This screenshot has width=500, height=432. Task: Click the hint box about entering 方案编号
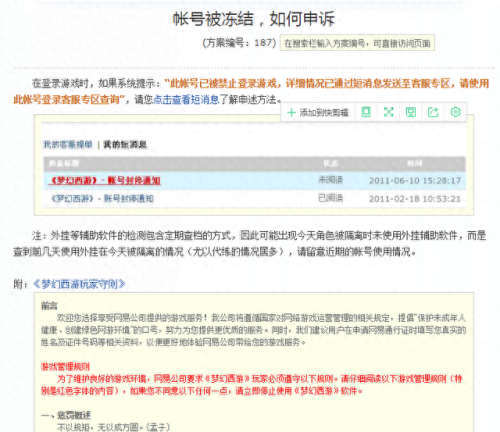click(x=357, y=43)
